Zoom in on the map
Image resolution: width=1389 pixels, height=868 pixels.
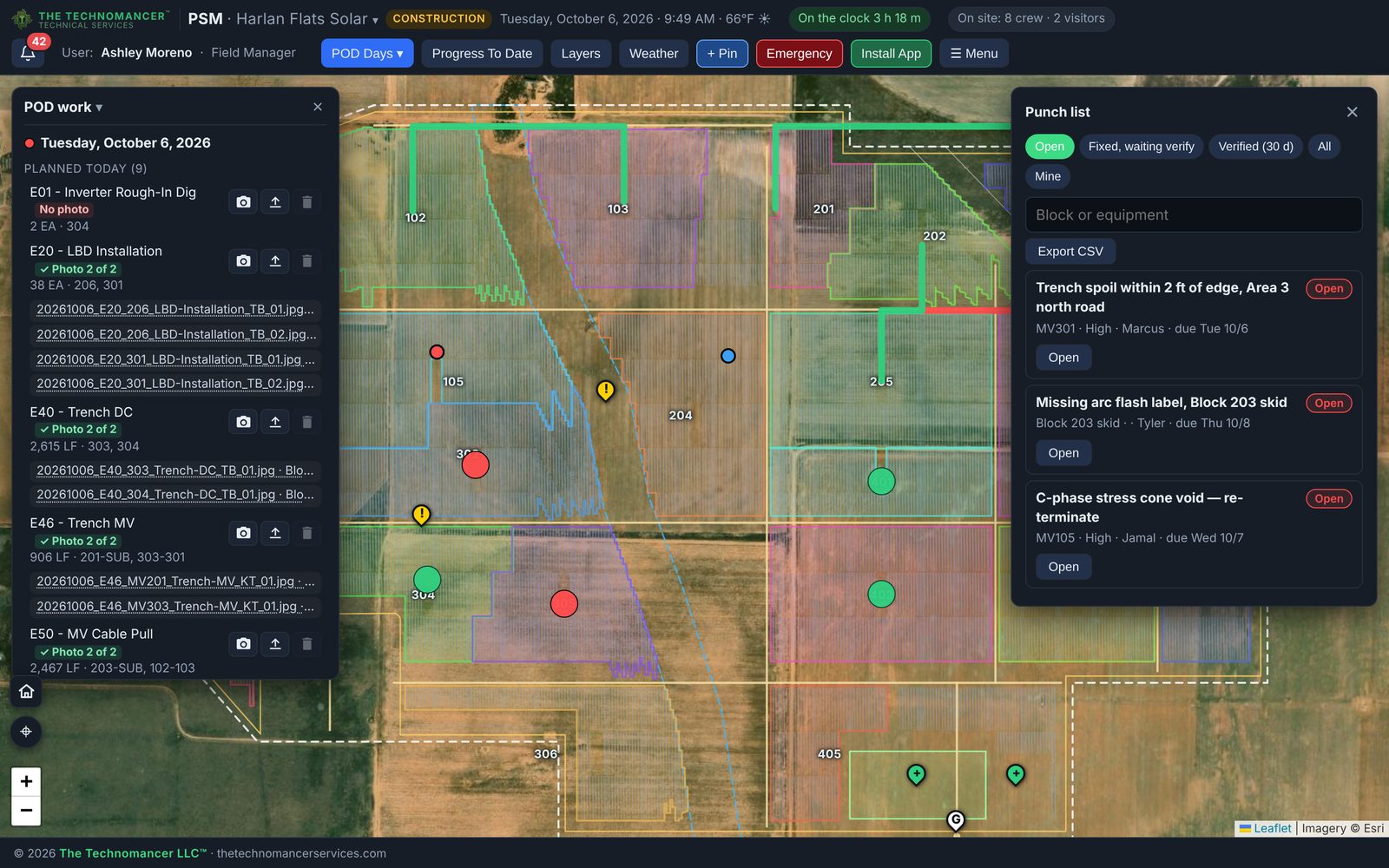[26, 781]
